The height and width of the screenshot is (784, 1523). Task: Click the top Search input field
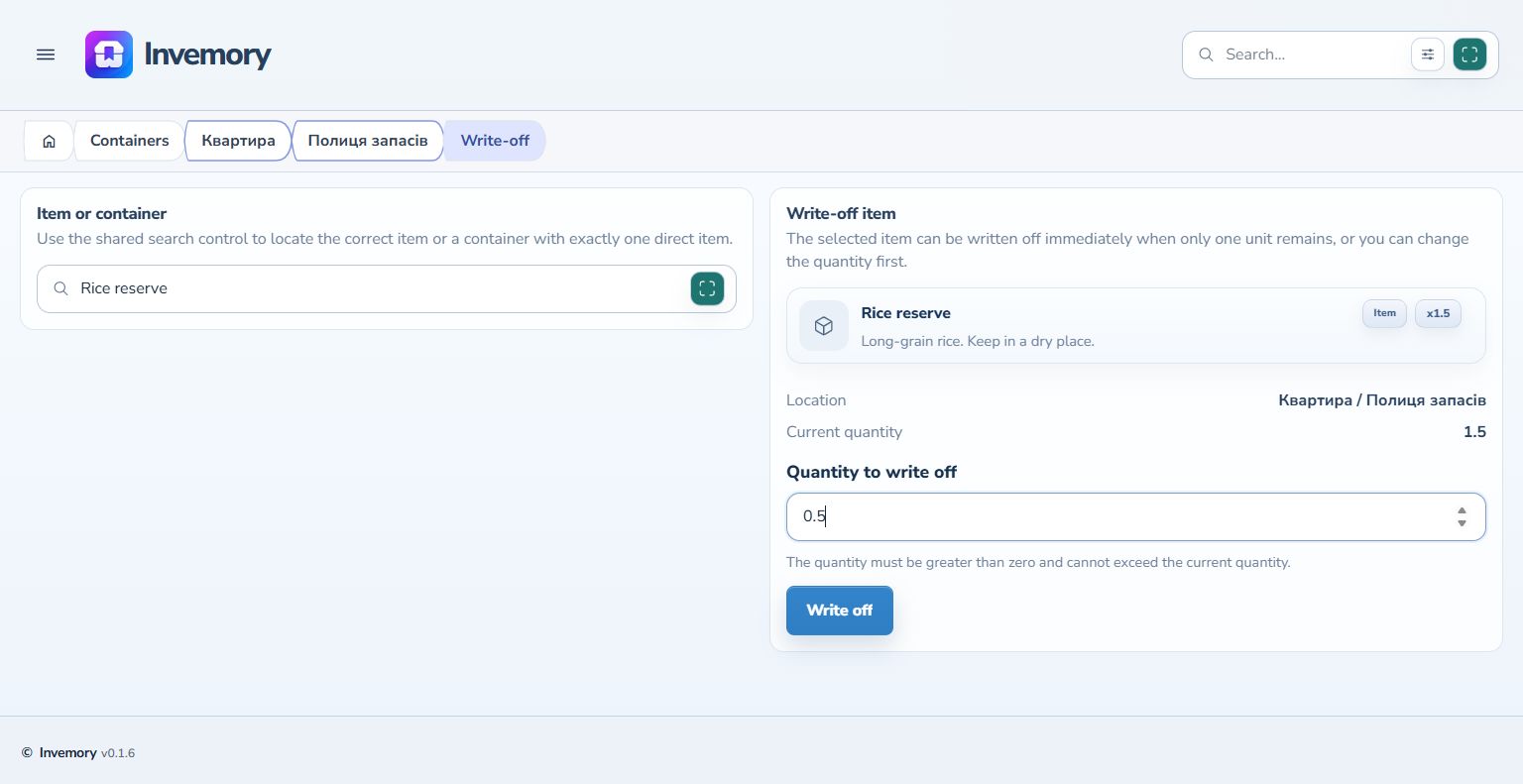pyautogui.click(x=1313, y=55)
